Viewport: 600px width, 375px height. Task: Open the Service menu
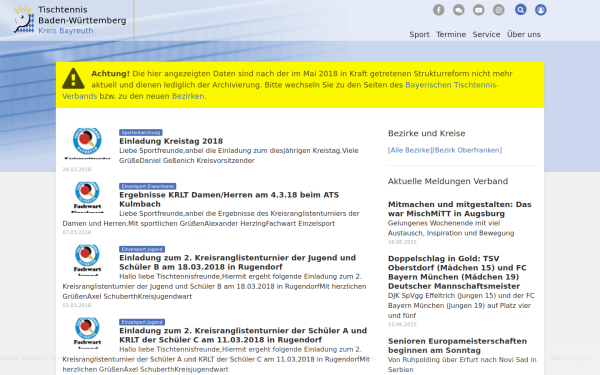click(x=486, y=34)
